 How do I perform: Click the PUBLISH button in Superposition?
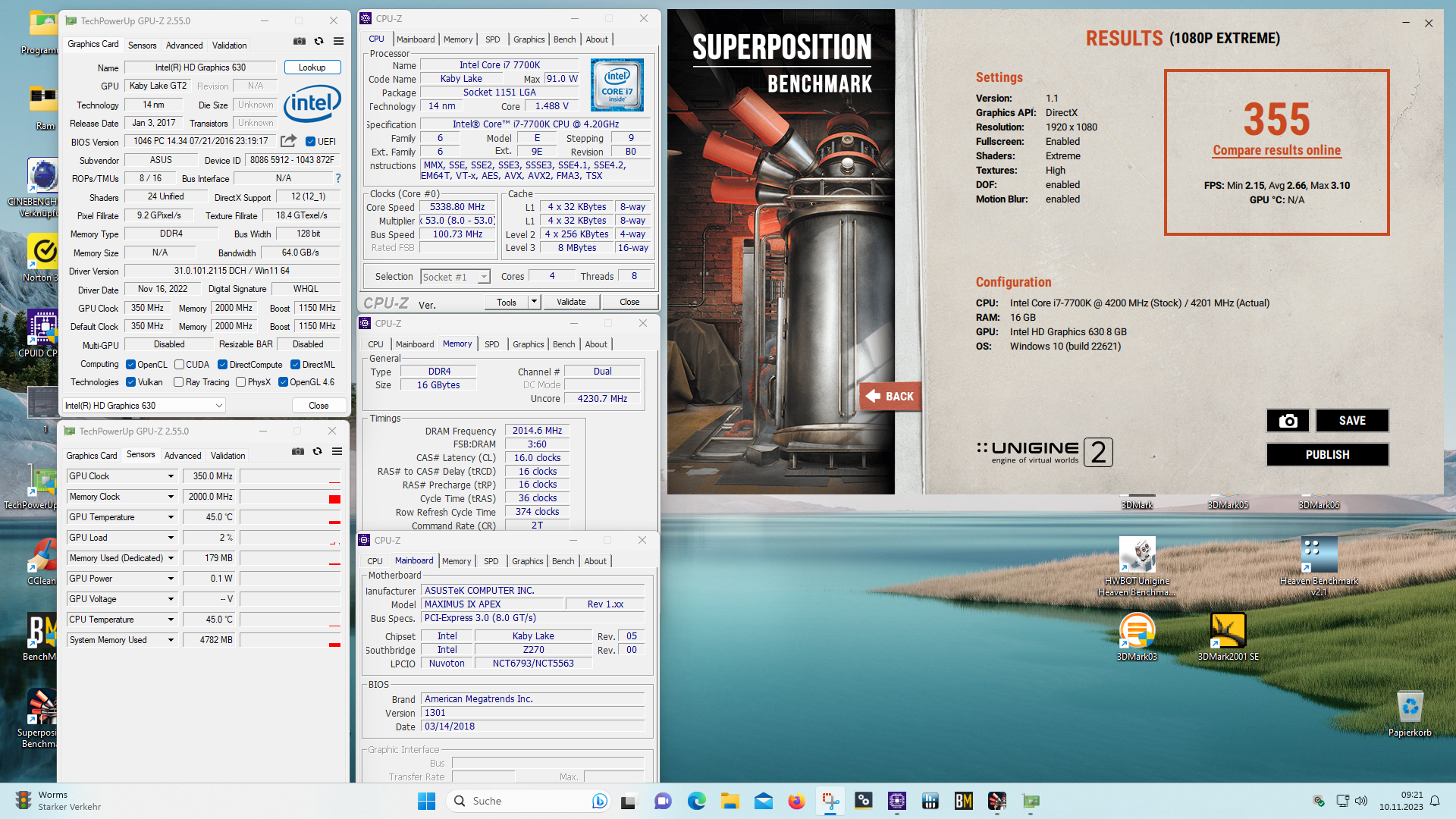coord(1327,455)
